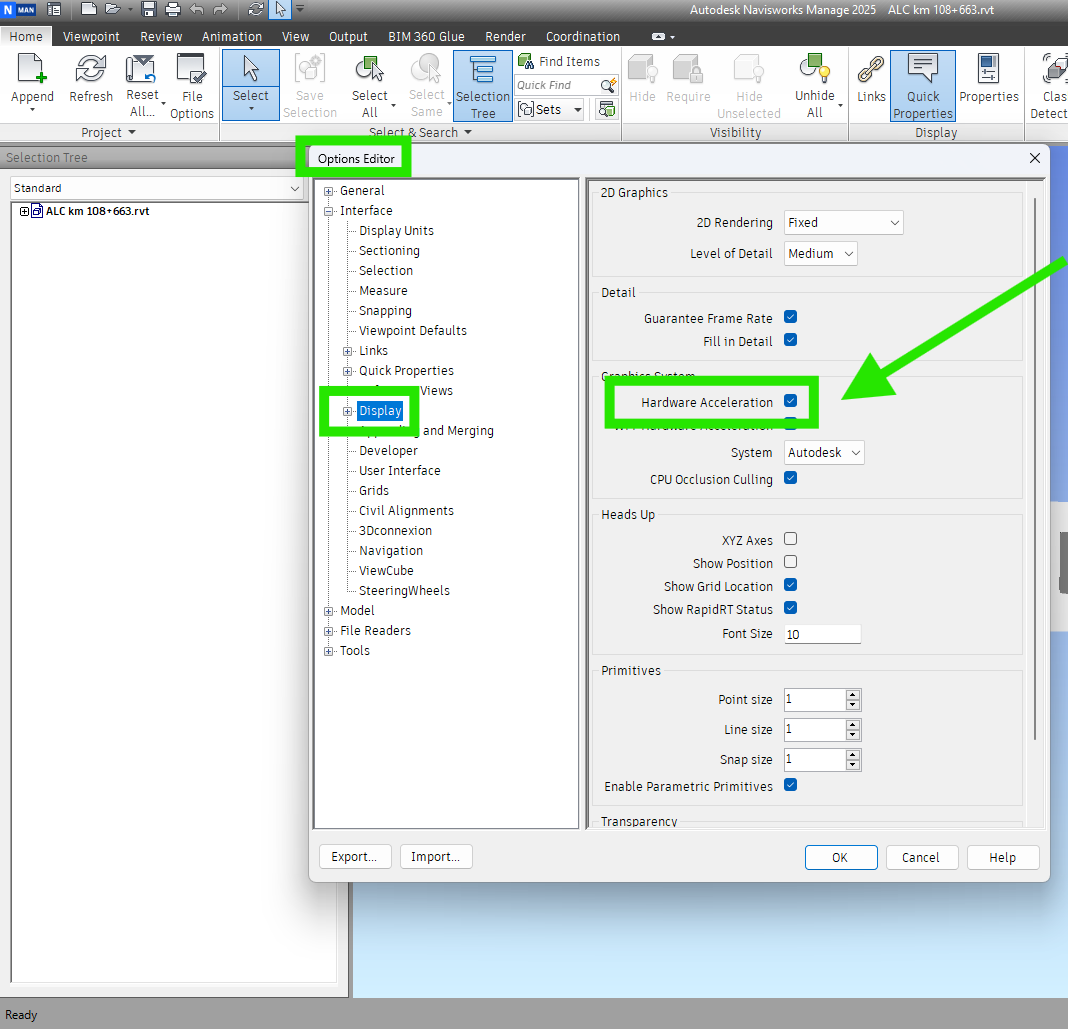Click inside the Font Size field
This screenshot has width=1068, height=1029.
point(820,633)
